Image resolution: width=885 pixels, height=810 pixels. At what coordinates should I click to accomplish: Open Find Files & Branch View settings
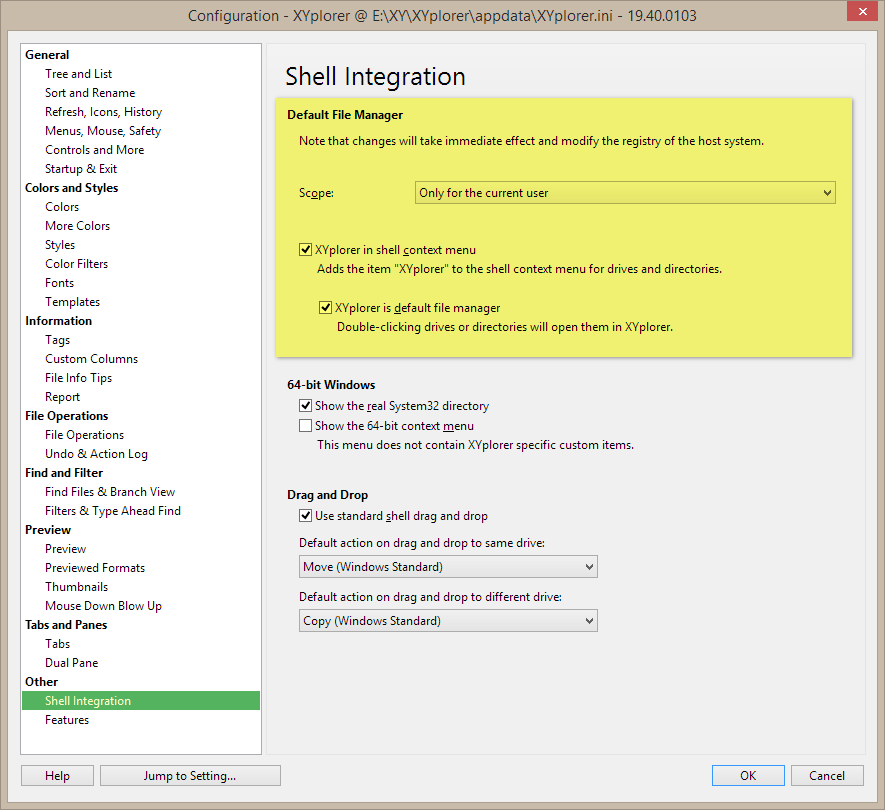pos(110,492)
